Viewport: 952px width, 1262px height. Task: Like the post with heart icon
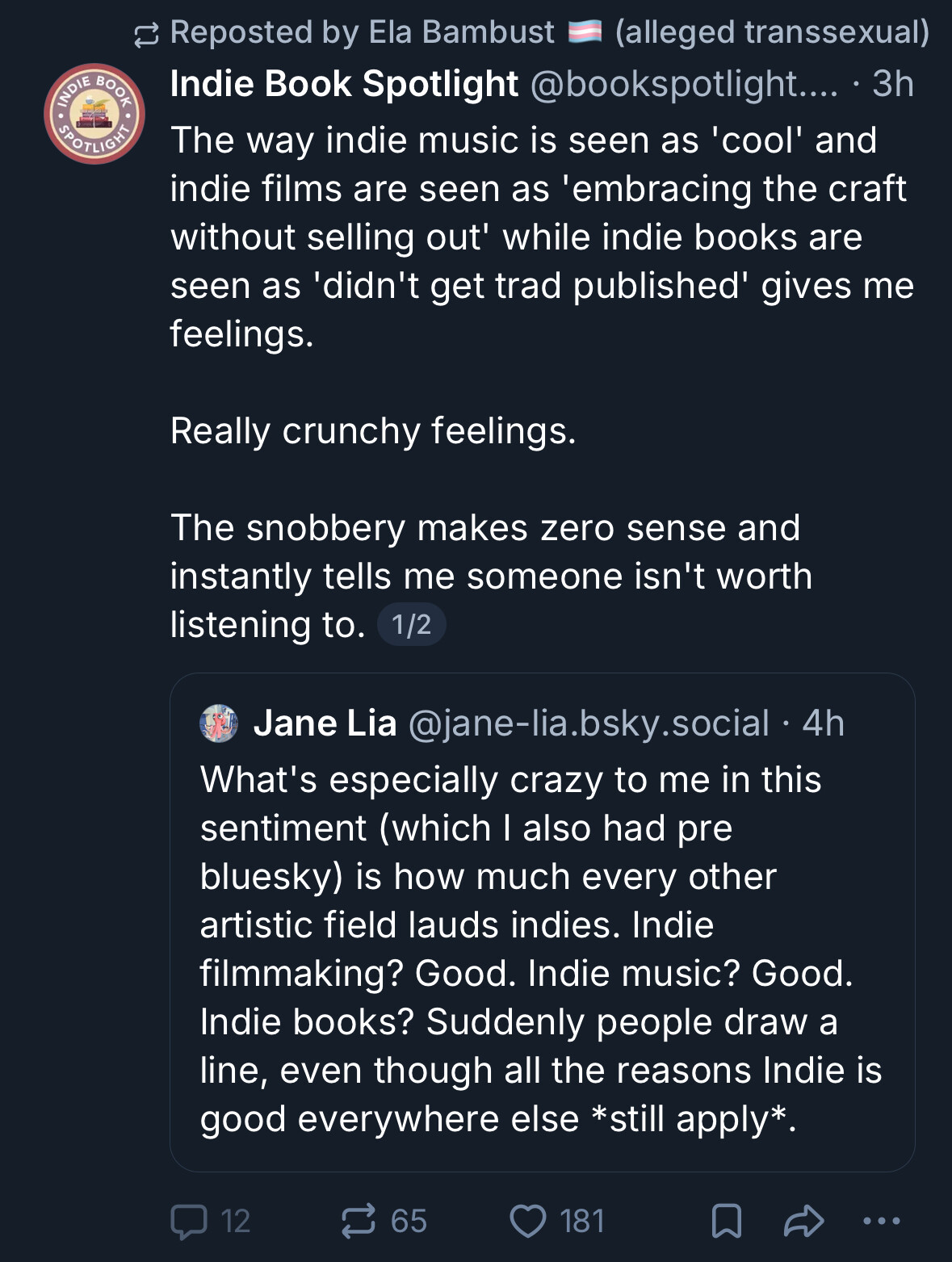(x=528, y=1221)
